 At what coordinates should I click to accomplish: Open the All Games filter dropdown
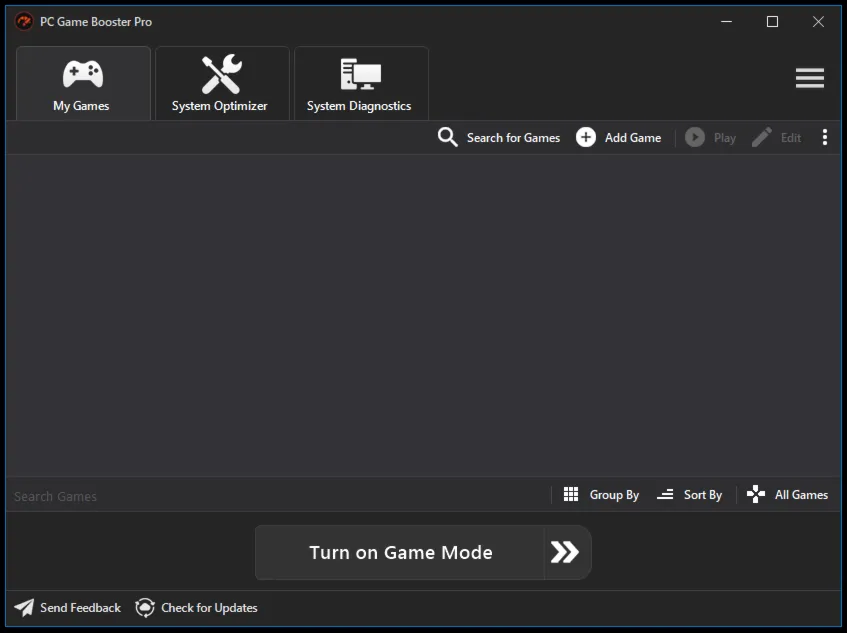pos(801,495)
